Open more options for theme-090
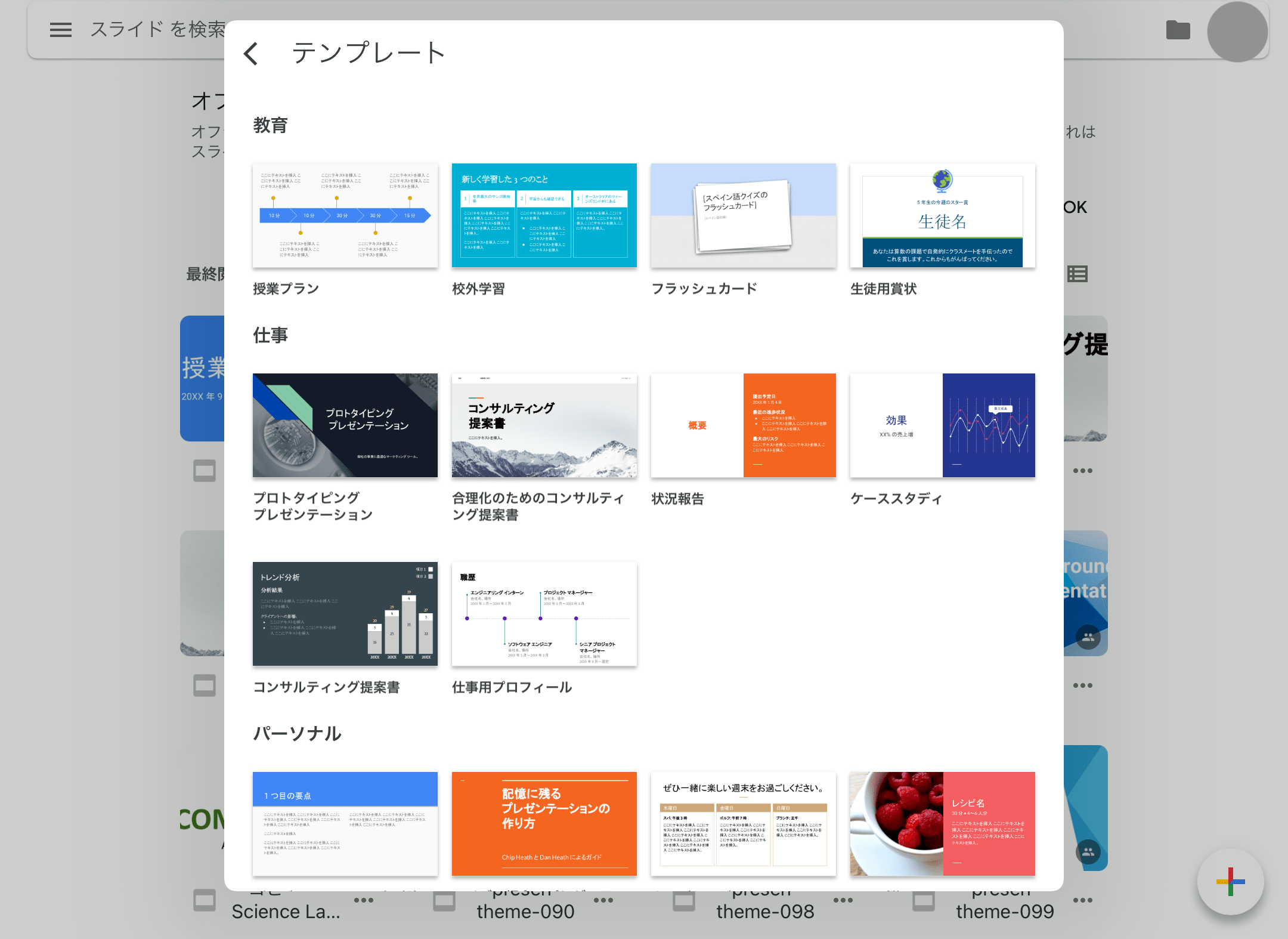This screenshot has width=1288, height=939. (603, 900)
